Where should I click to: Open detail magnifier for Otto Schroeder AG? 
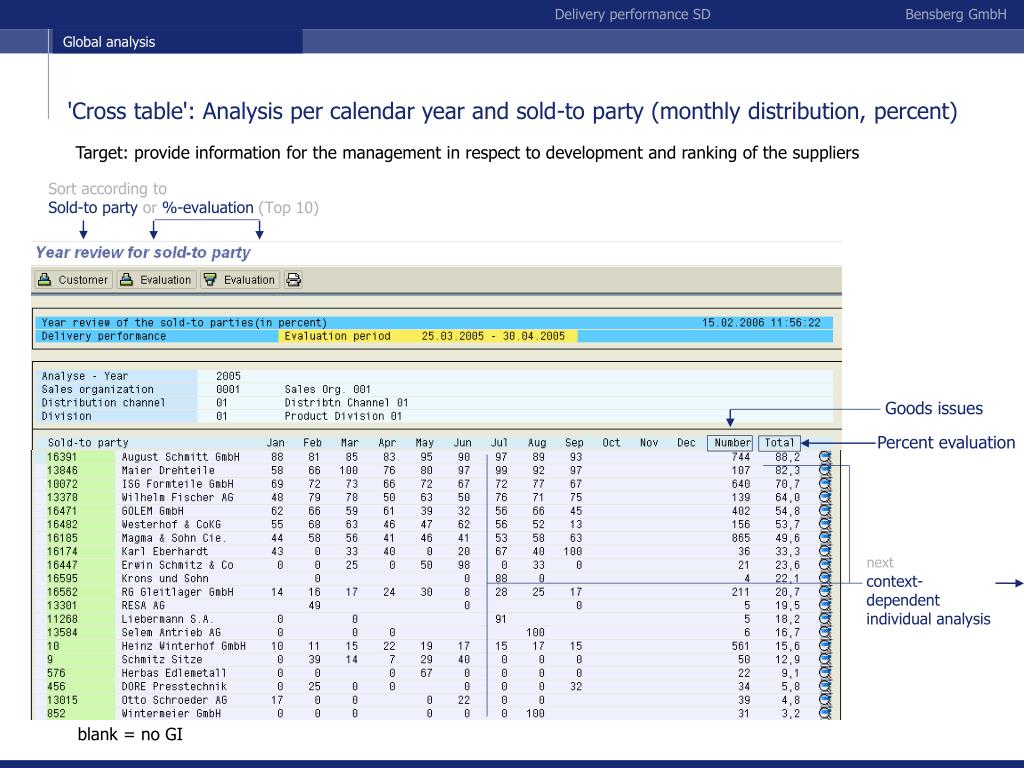pyautogui.click(x=825, y=700)
